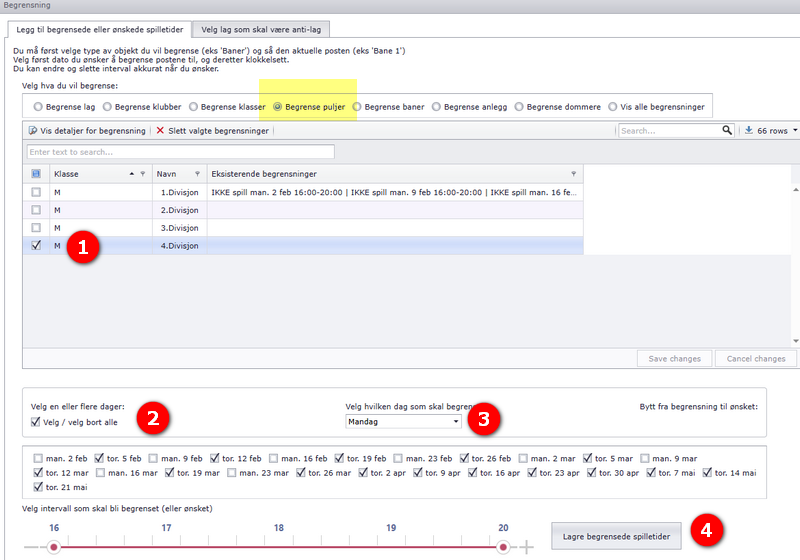Click the slider end handle at 20
Screen dimensions: 800x560
coord(503,547)
